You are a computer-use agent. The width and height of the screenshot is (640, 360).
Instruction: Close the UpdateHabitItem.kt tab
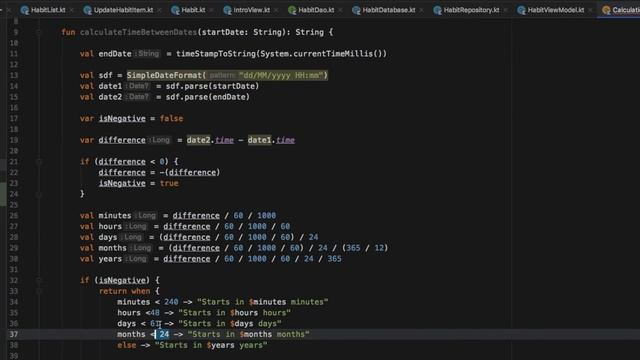159,10
